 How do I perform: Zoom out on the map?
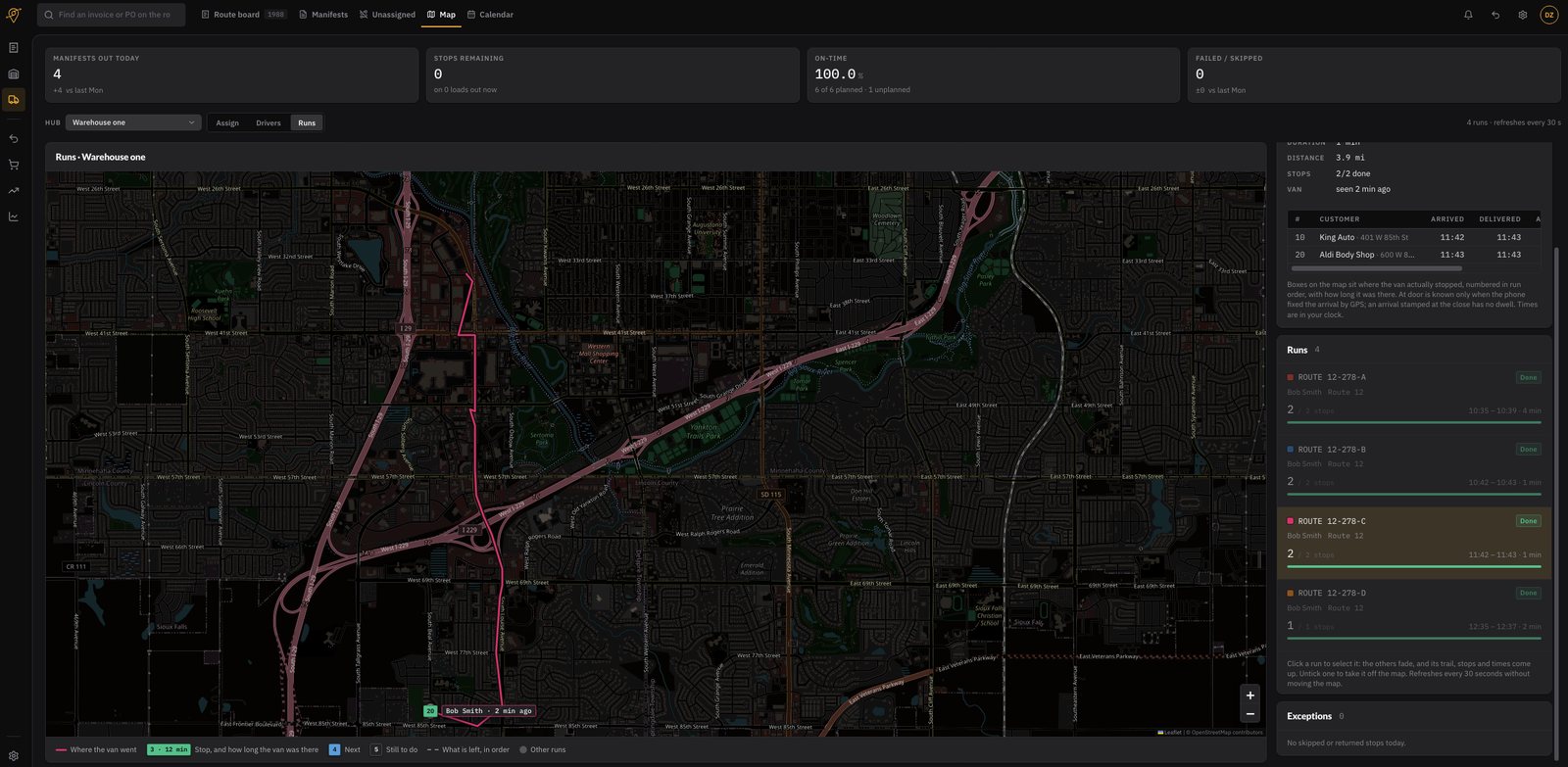[1249, 714]
